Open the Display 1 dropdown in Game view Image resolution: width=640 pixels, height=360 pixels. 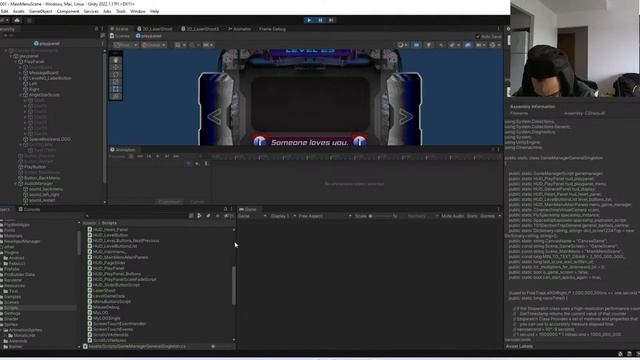(283, 216)
